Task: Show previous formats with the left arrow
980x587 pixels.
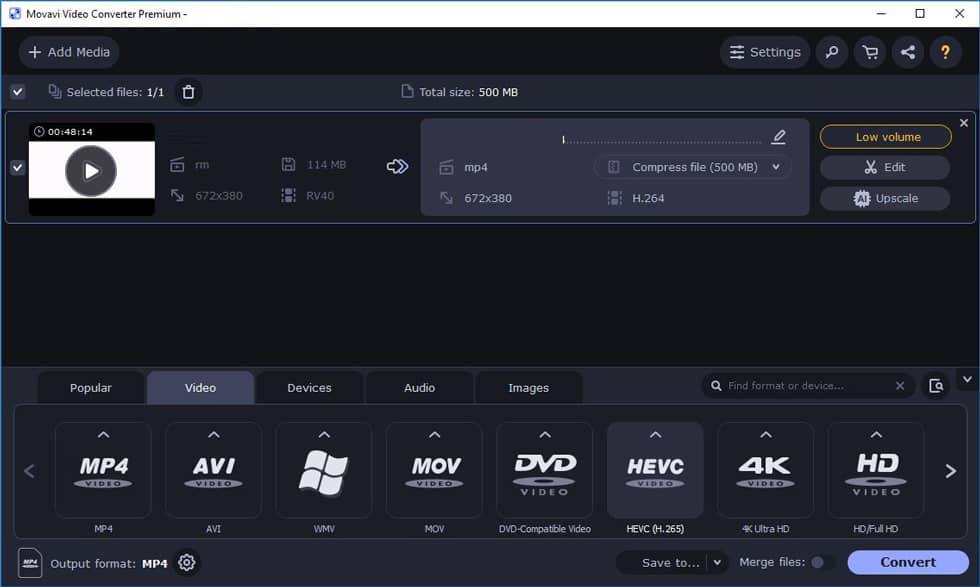Action: pyautogui.click(x=29, y=471)
